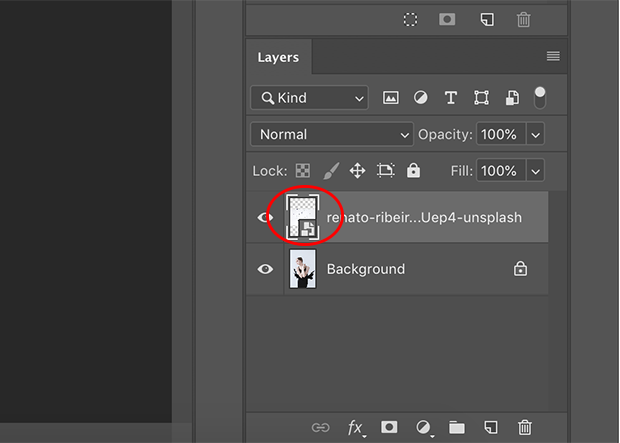Image resolution: width=620 pixels, height=443 pixels.
Task: Click the Background layer thumbnail
Action: pos(302,269)
